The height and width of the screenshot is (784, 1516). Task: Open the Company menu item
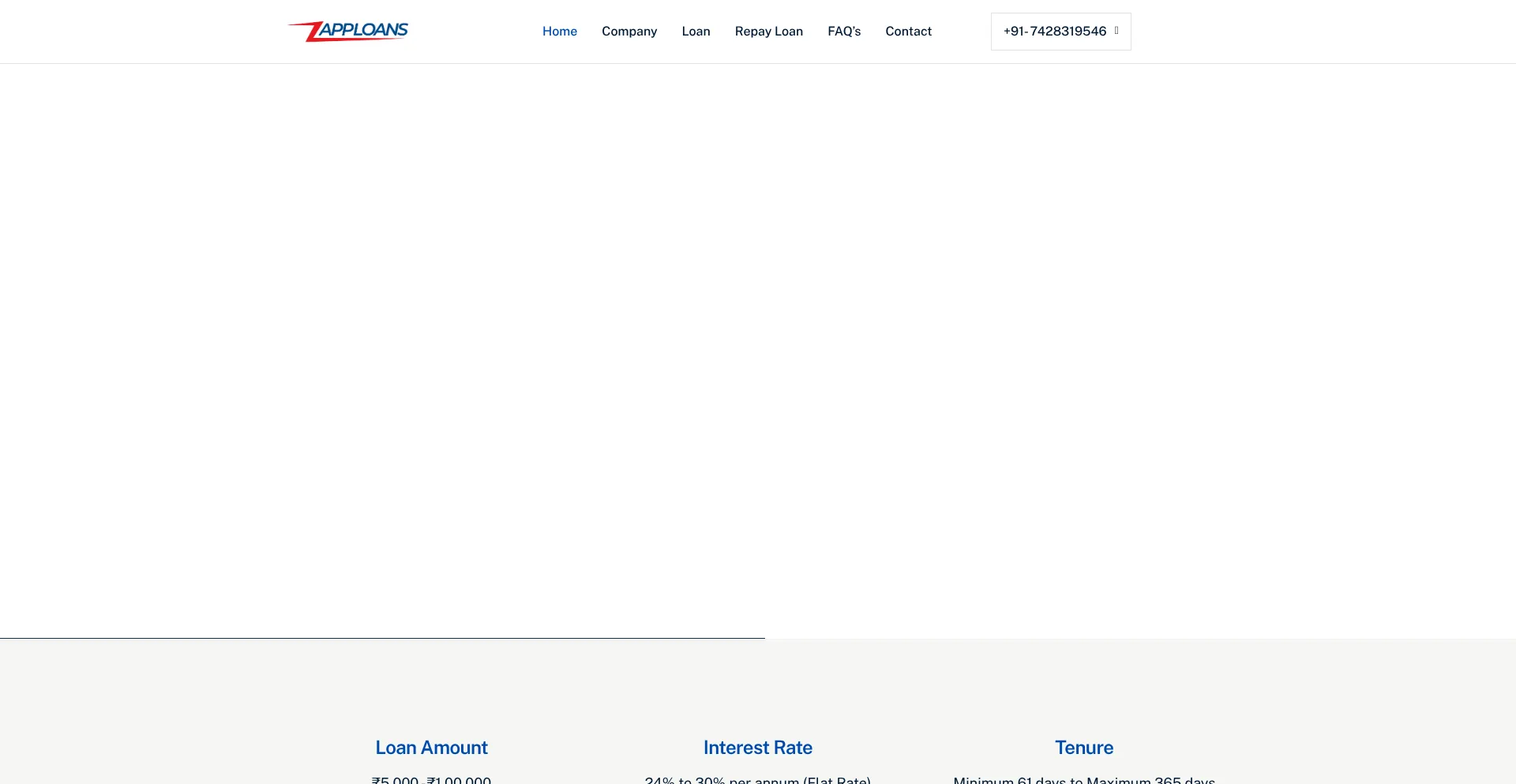[629, 32]
